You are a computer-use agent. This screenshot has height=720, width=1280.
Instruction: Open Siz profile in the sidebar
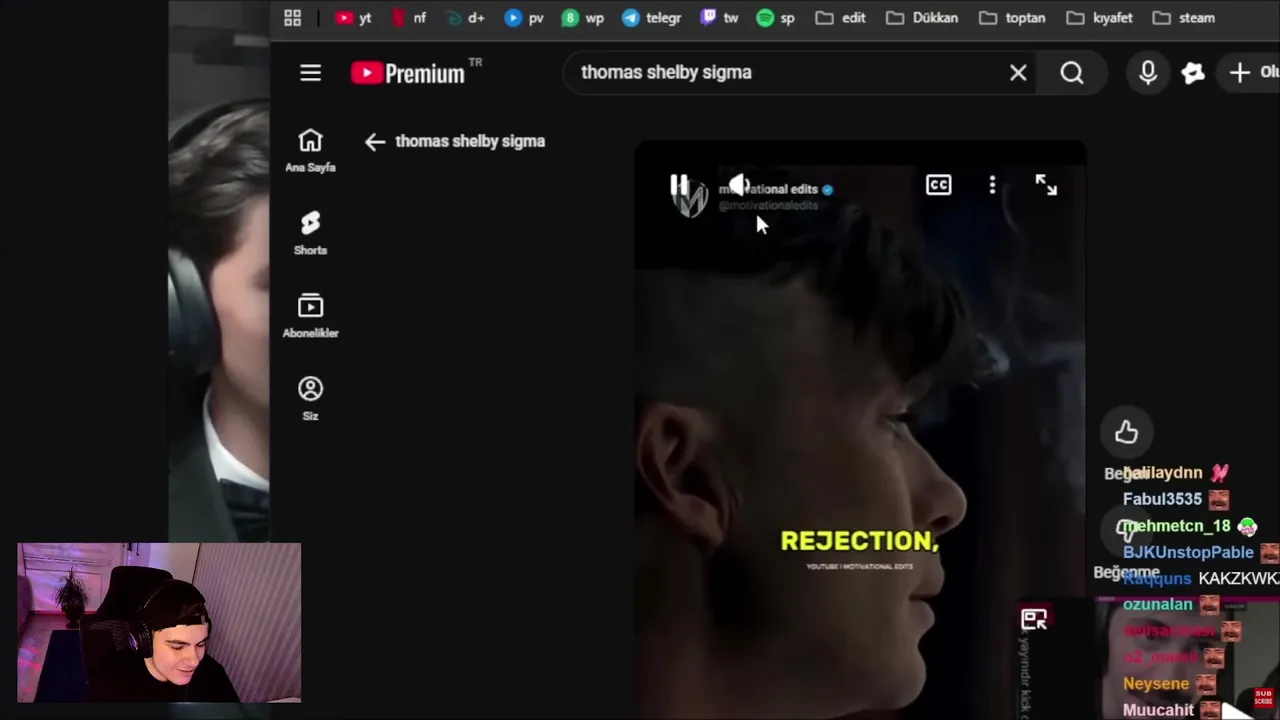310,399
